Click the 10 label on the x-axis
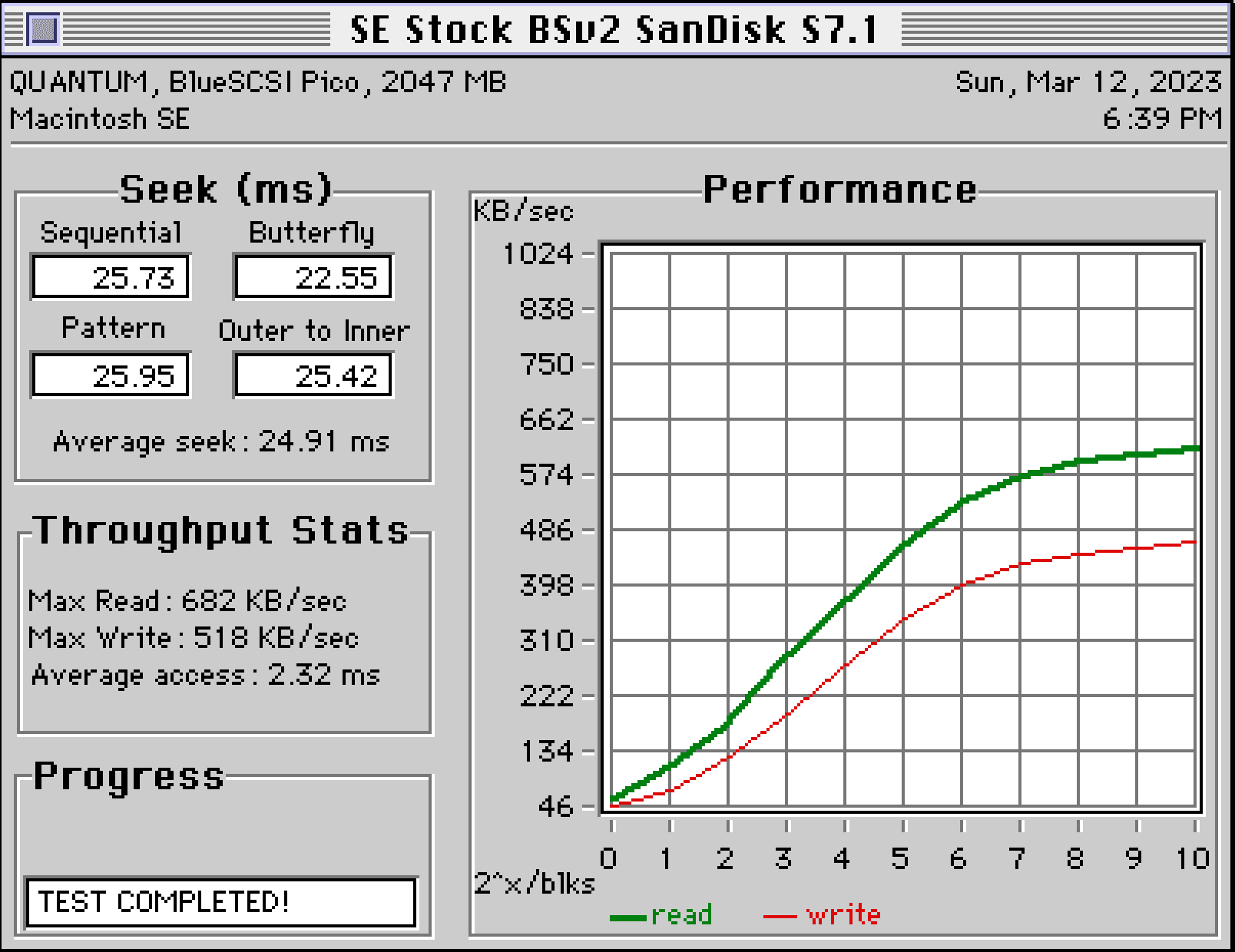This screenshot has height=952, width=1235. click(x=1193, y=858)
